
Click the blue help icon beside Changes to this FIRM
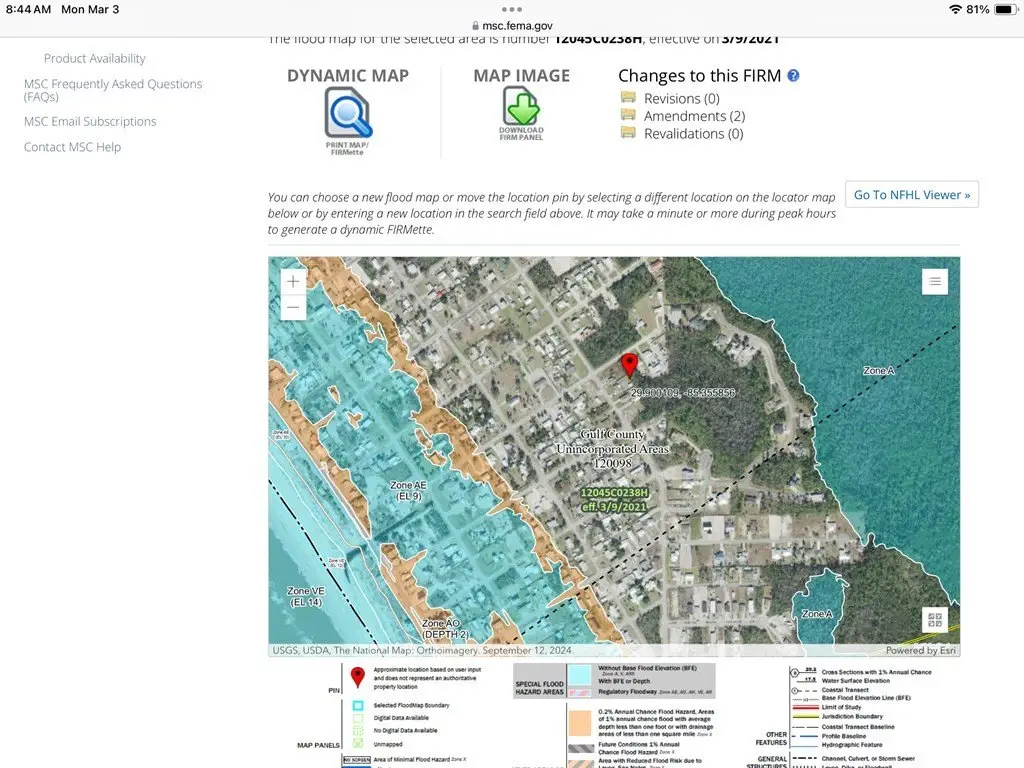coord(793,76)
